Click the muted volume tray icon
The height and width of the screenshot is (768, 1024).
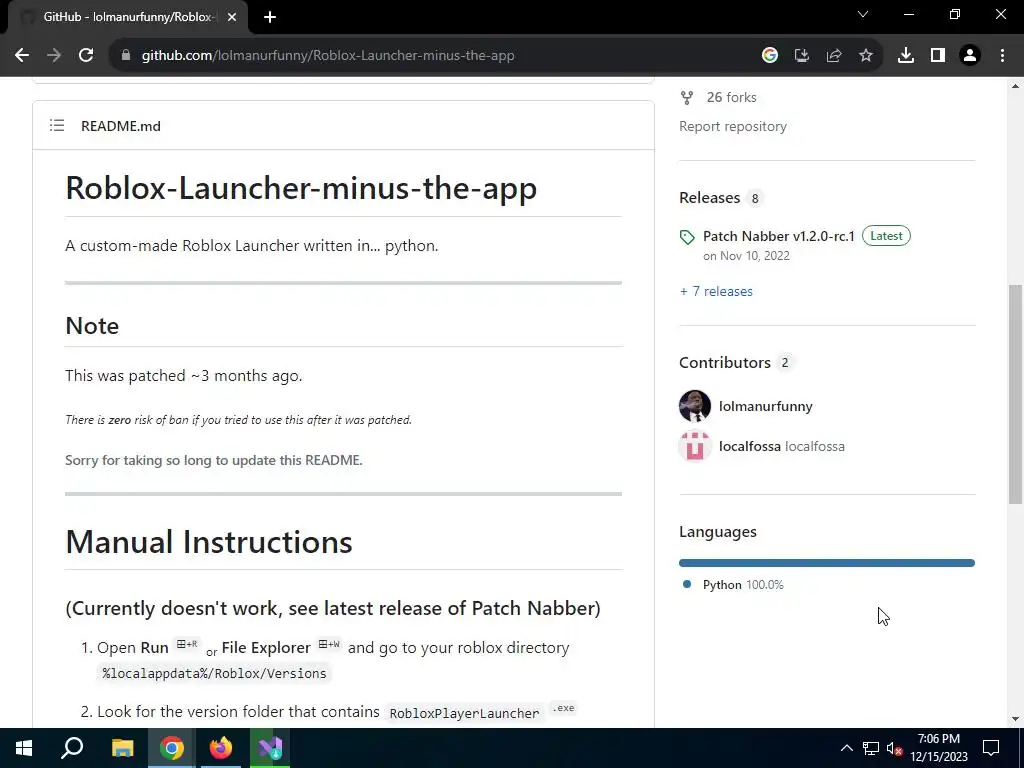coord(895,748)
